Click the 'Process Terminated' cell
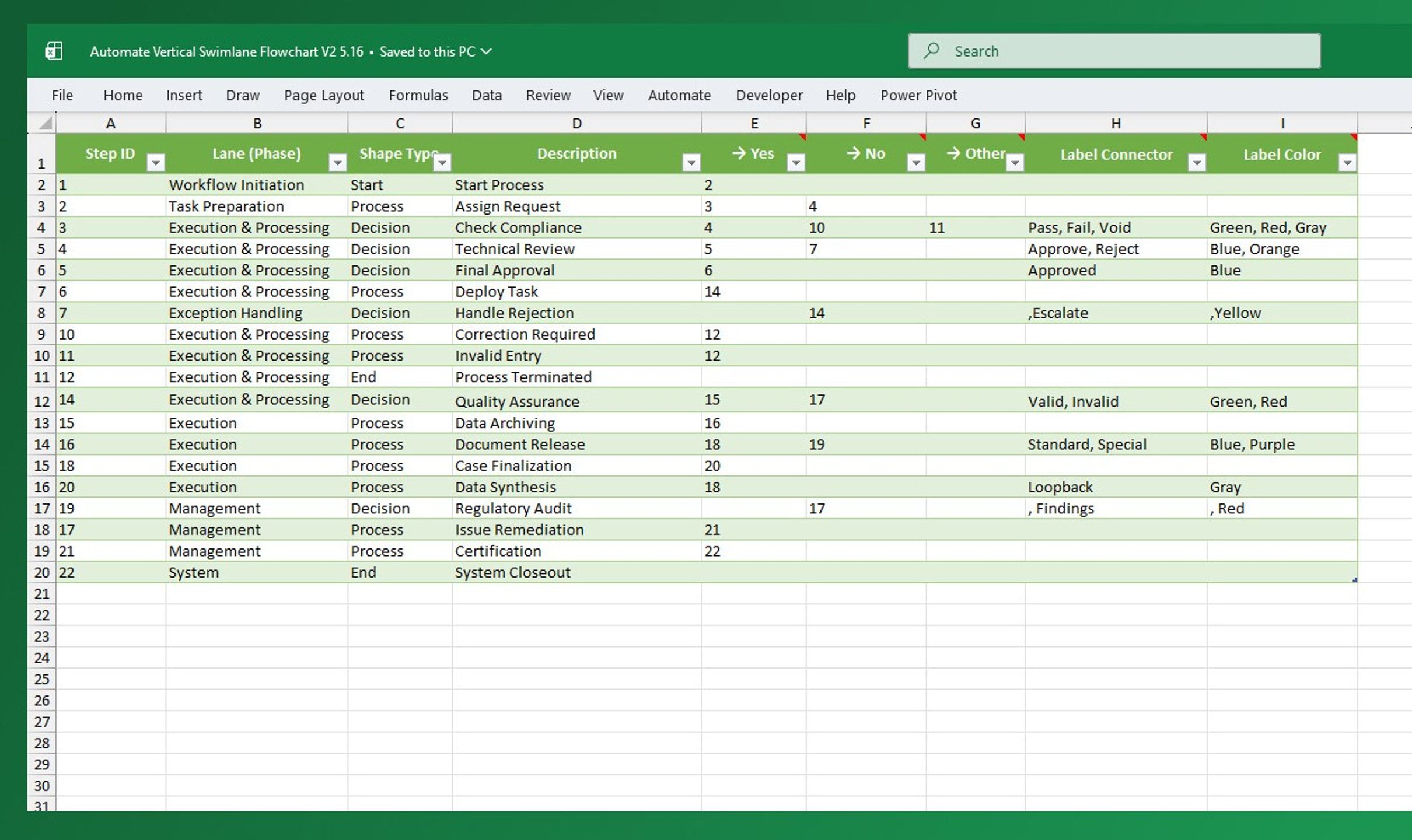The height and width of the screenshot is (840, 1412). [577, 377]
